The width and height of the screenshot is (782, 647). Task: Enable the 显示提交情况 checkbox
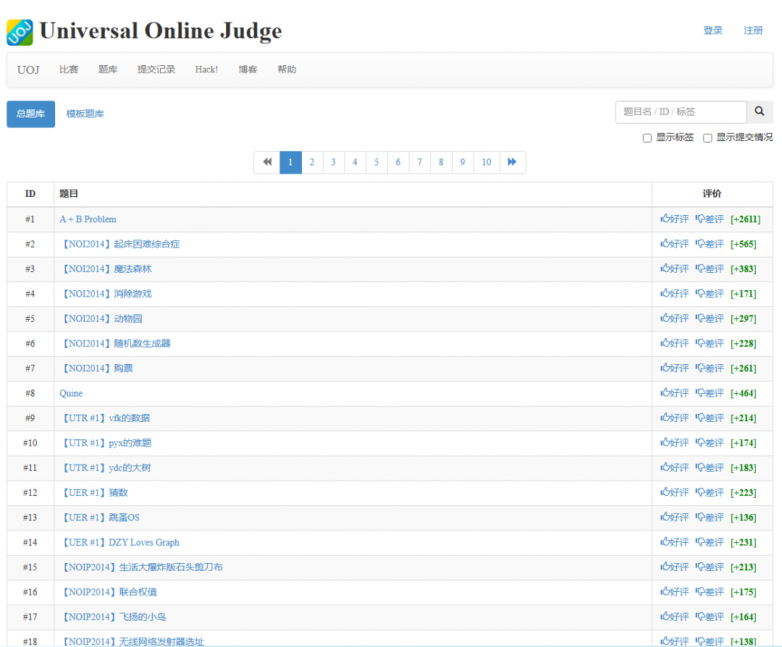tap(708, 138)
